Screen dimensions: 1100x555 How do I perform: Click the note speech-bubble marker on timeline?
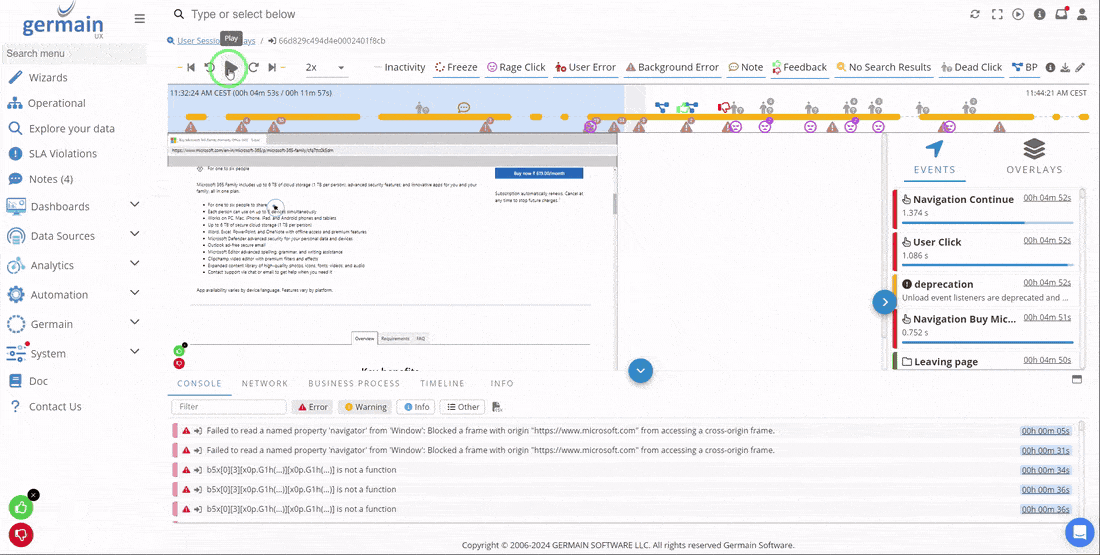464,107
